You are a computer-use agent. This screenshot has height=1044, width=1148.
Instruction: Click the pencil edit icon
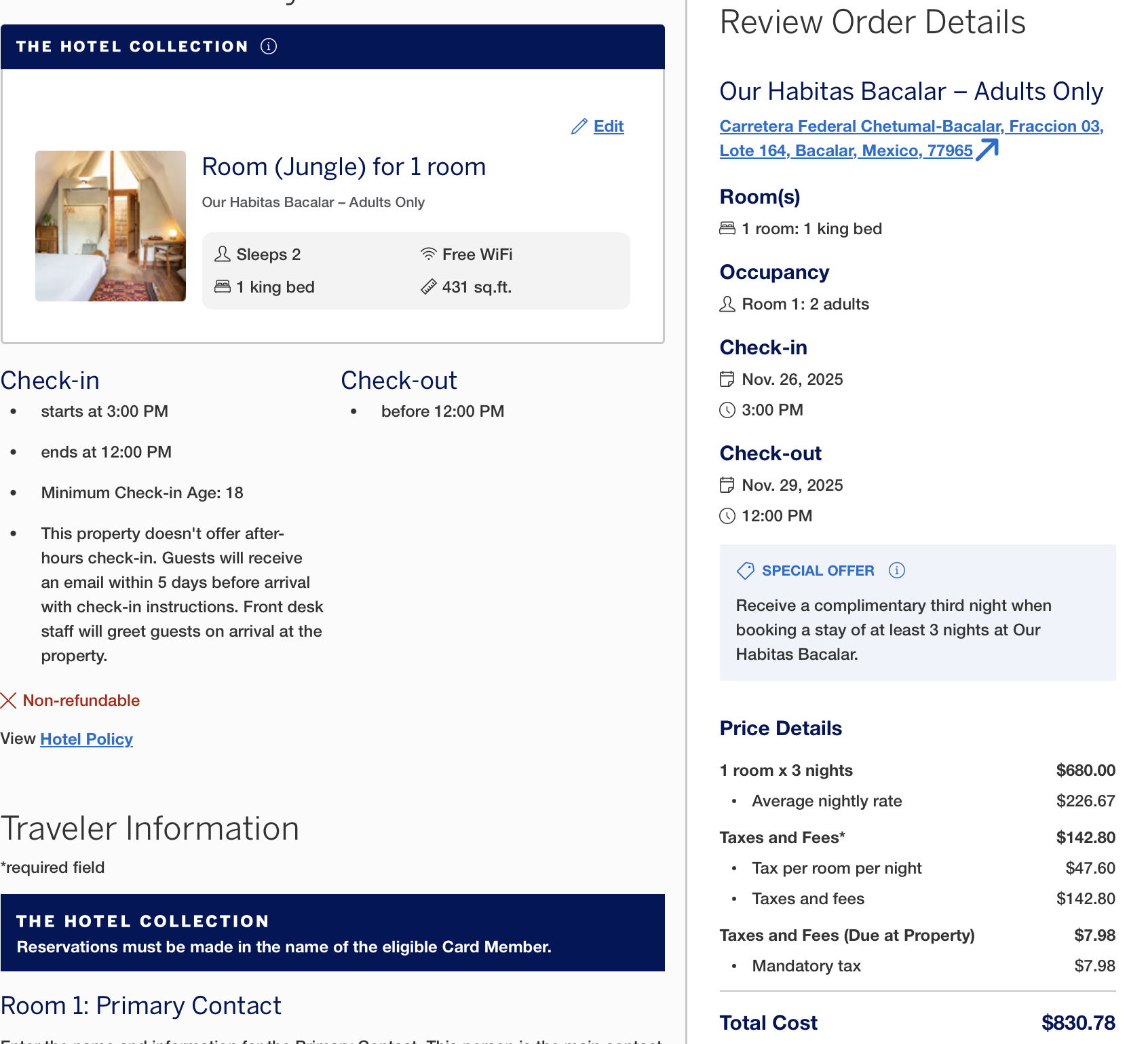[579, 127]
